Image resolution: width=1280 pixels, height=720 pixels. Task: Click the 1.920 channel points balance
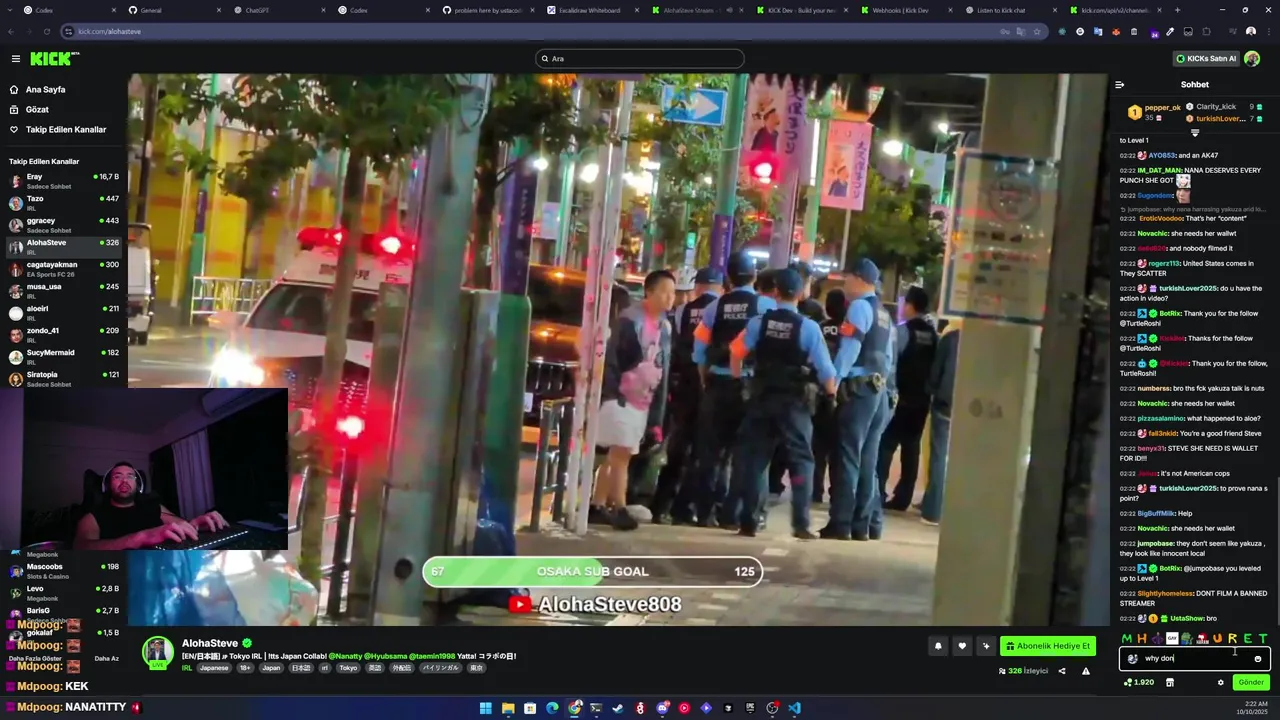[x=1139, y=683]
